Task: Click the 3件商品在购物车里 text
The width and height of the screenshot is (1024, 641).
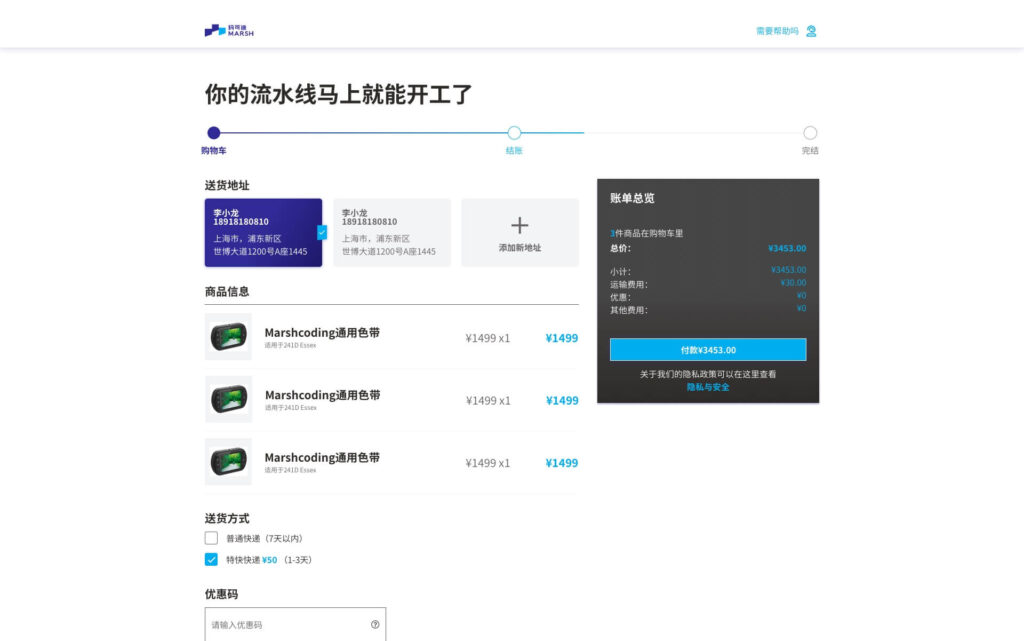Action: click(647, 233)
